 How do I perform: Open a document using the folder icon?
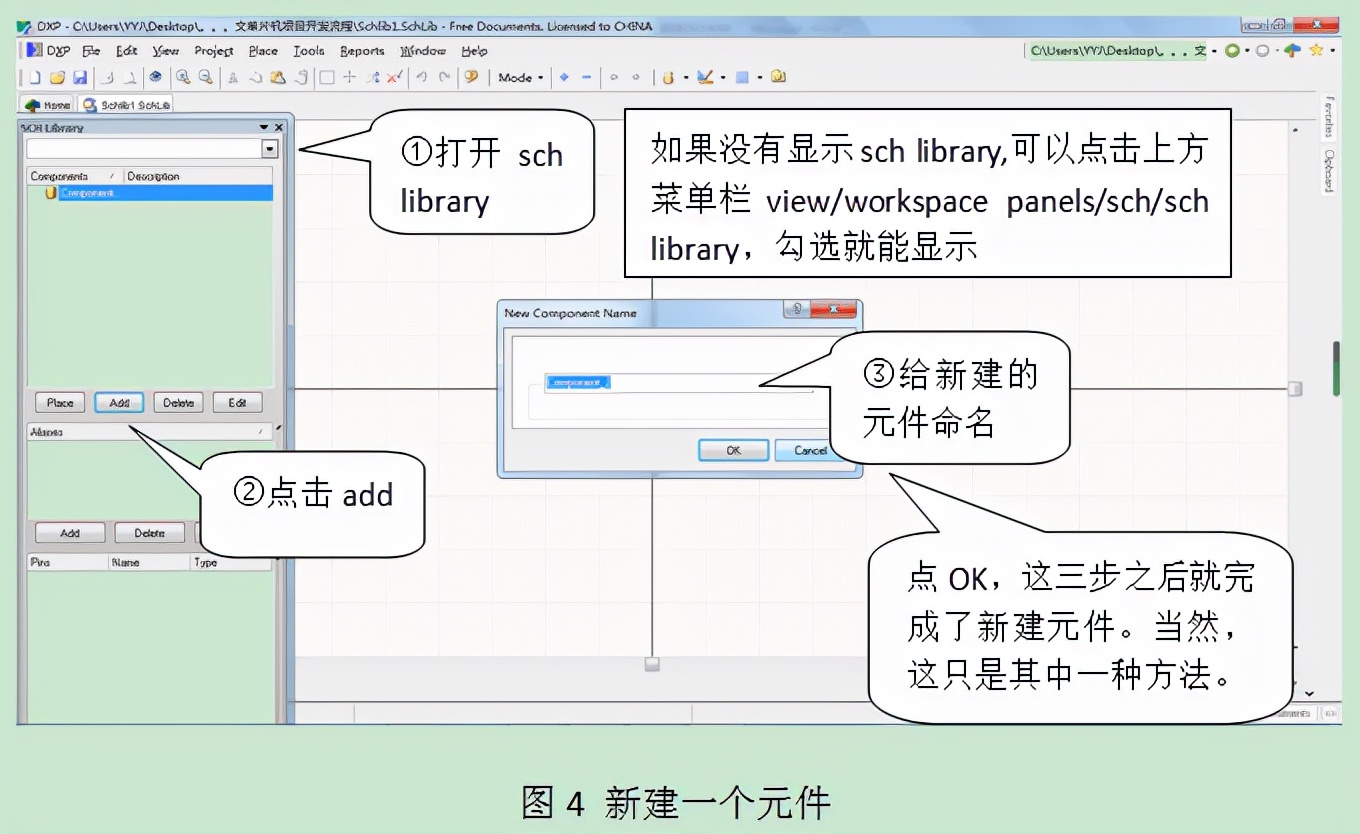tap(58, 77)
